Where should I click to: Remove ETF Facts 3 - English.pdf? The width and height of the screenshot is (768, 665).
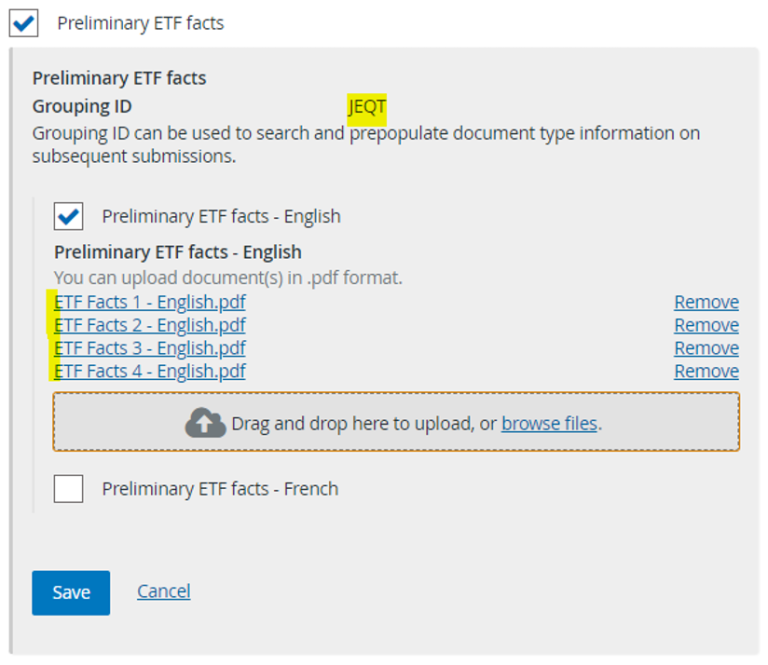[706, 348]
